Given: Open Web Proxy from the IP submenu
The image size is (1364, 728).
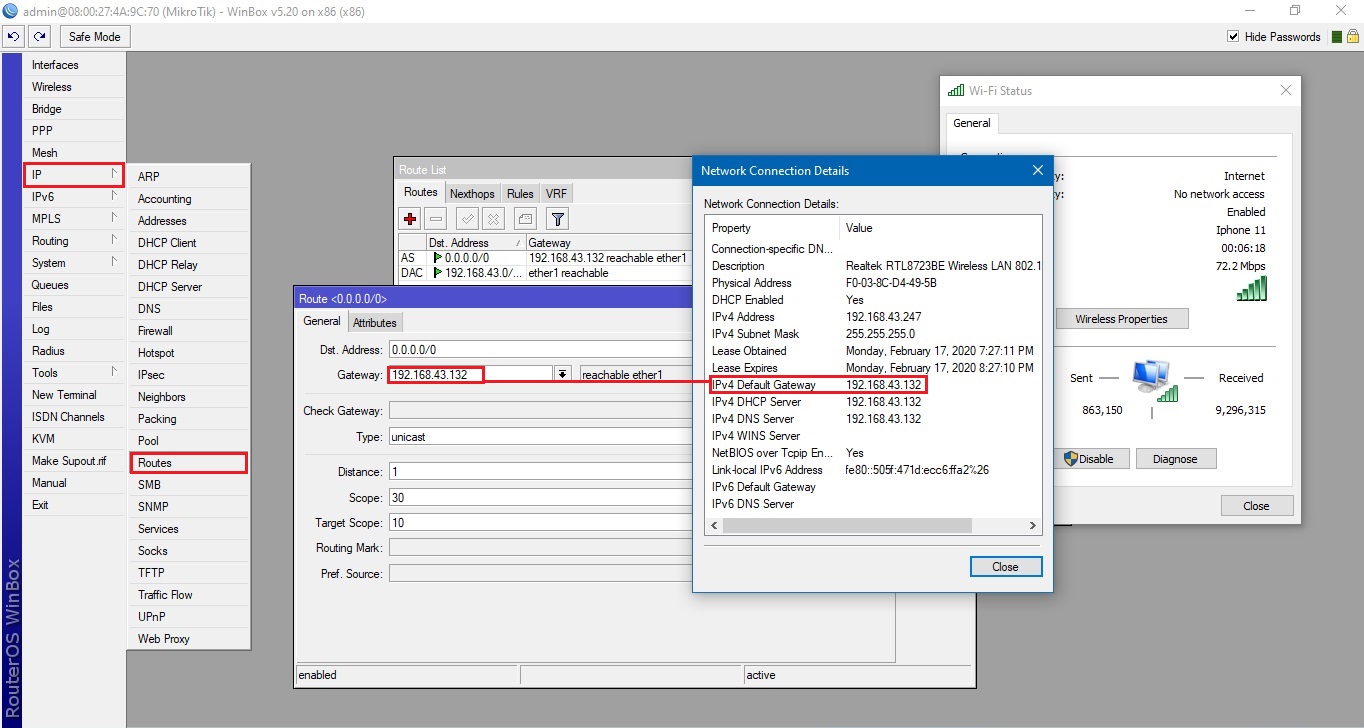Looking at the screenshot, I should click(188, 639).
